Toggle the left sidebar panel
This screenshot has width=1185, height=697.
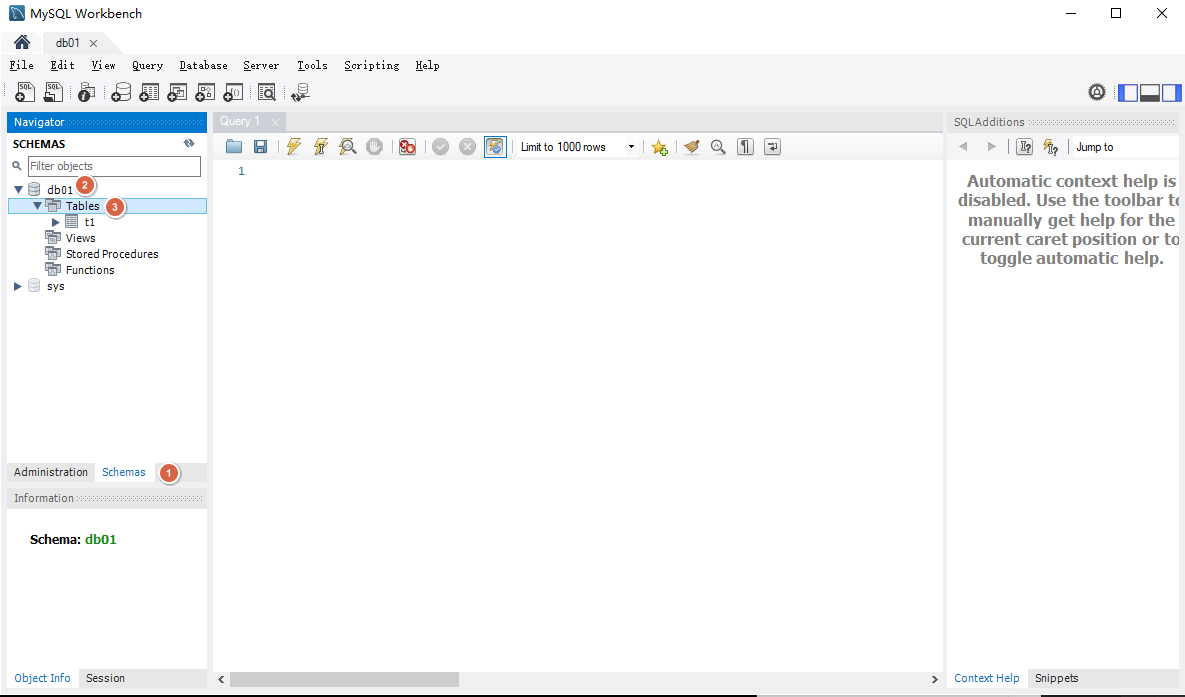coord(1128,92)
